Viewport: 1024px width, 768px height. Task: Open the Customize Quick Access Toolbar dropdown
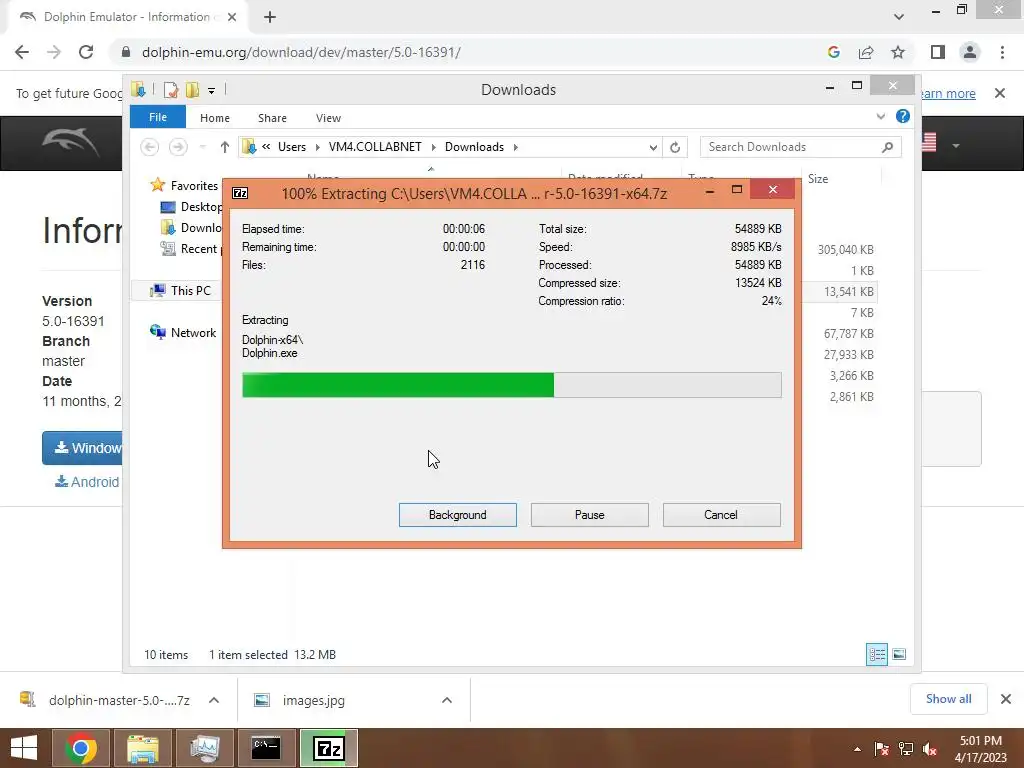click(212, 91)
